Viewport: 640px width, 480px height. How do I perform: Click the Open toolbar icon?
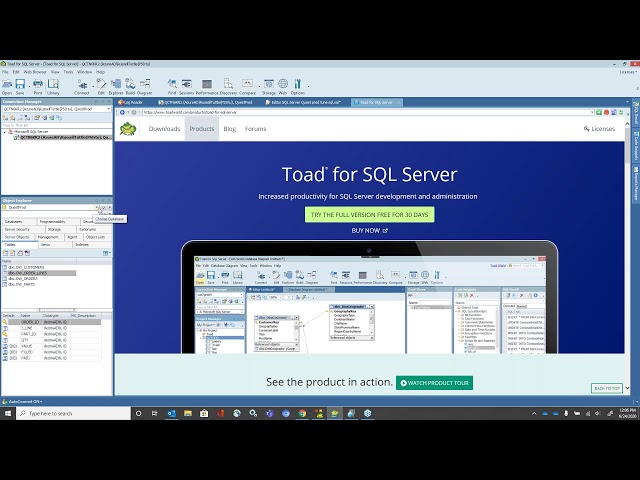pos(7,87)
